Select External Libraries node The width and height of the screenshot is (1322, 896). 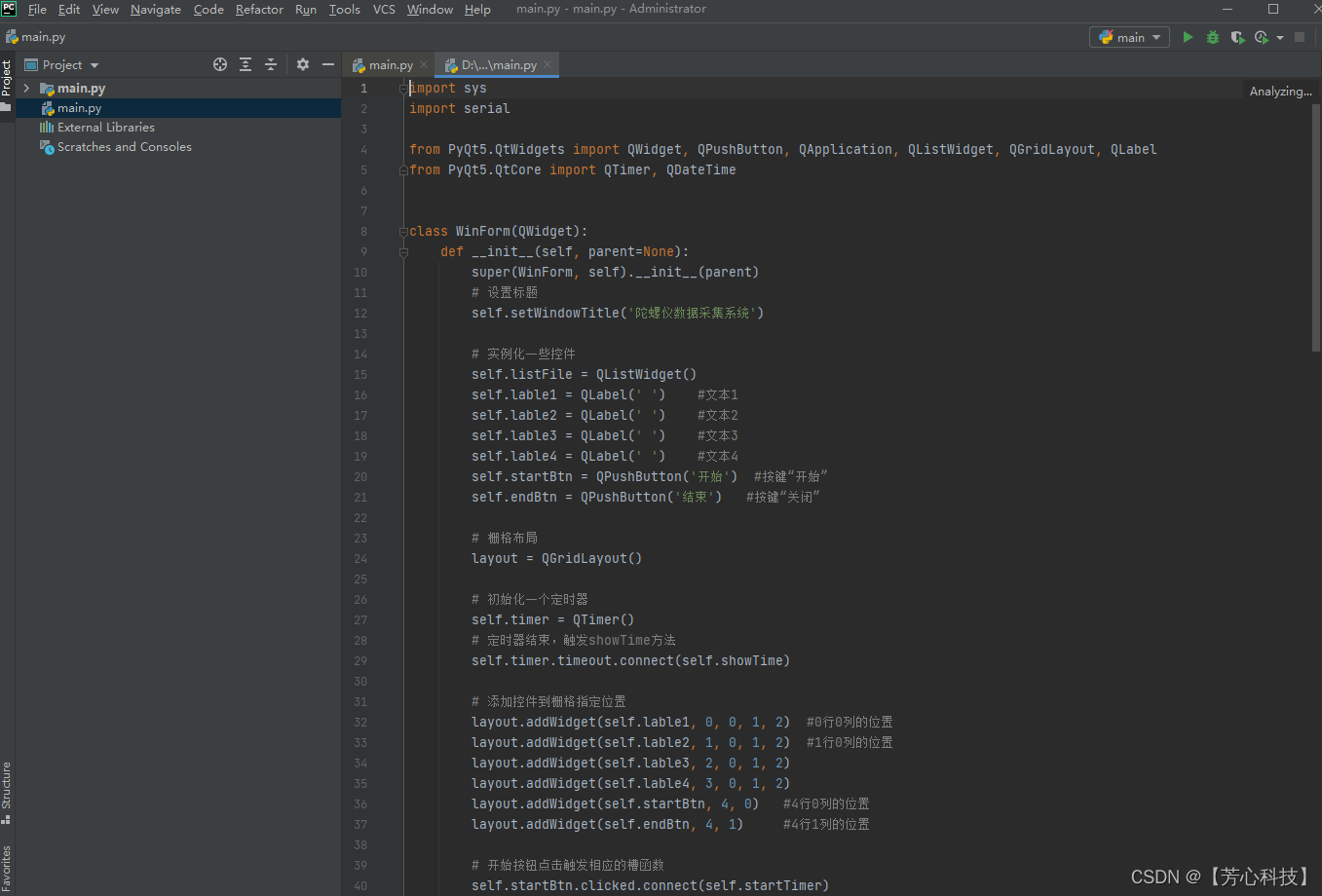[x=105, y=128]
